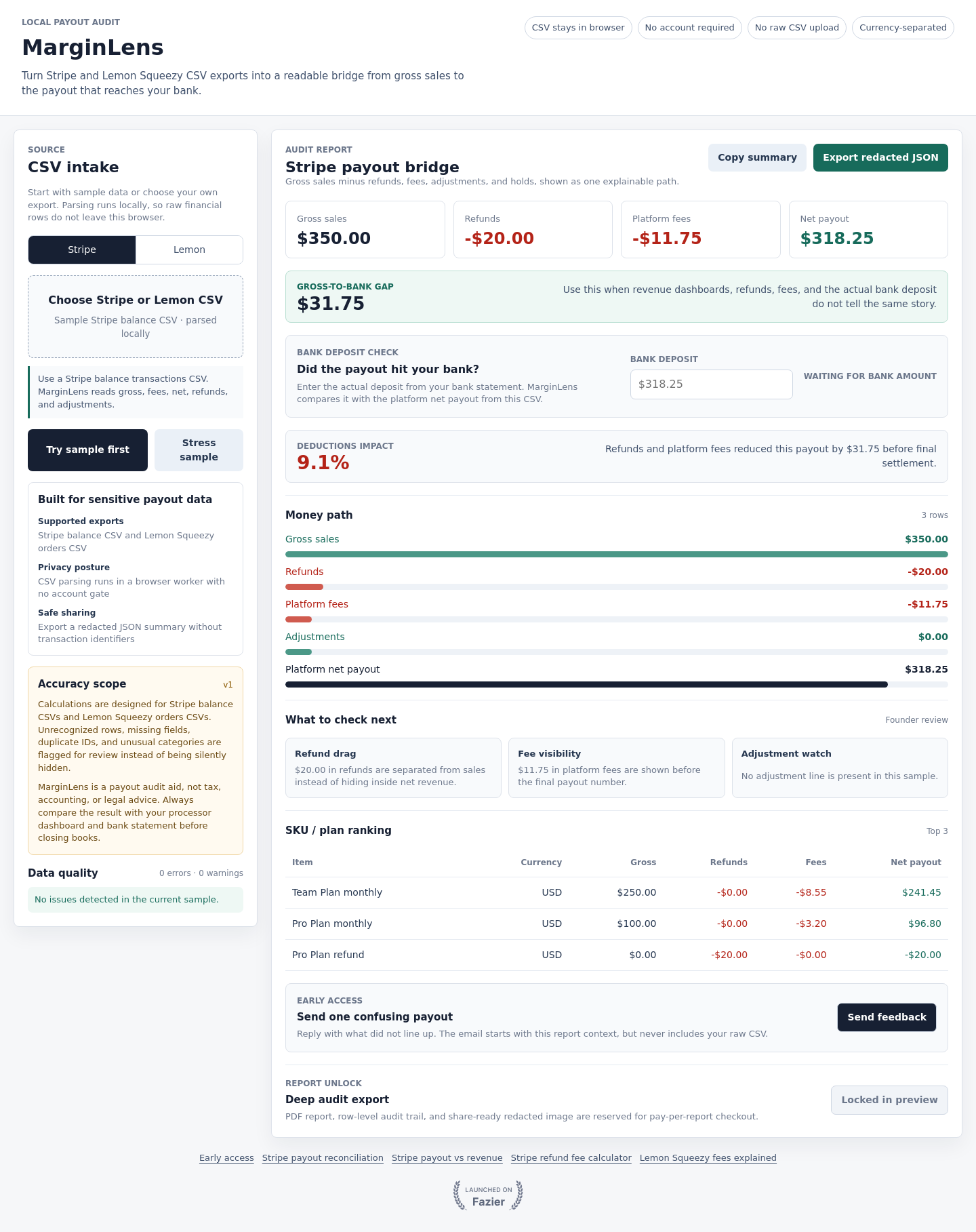Image resolution: width=976 pixels, height=1232 pixels.
Task: Open the Early access footer link
Action: 226,1157
